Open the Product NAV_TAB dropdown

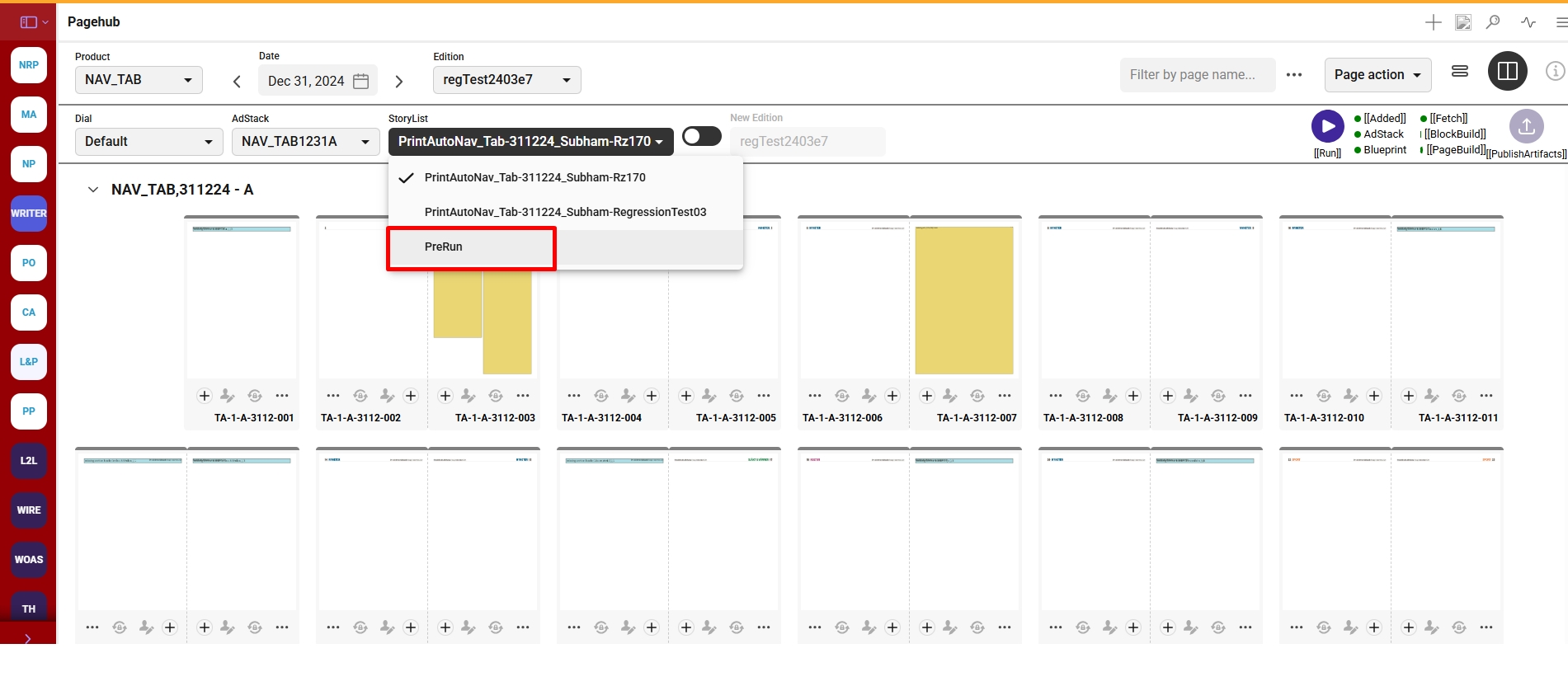[139, 80]
